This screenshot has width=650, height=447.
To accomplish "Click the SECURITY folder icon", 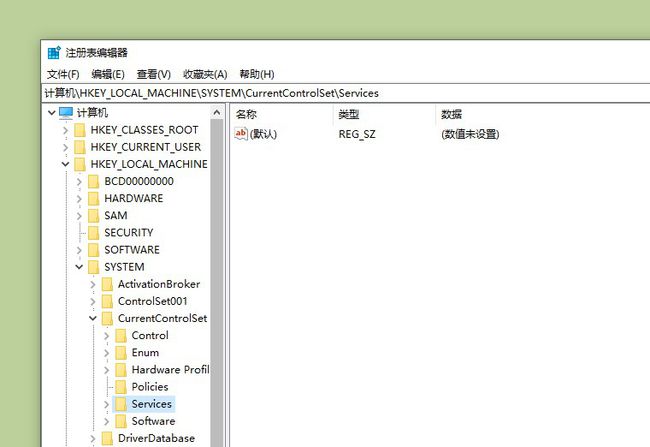I will pyautogui.click(x=94, y=233).
